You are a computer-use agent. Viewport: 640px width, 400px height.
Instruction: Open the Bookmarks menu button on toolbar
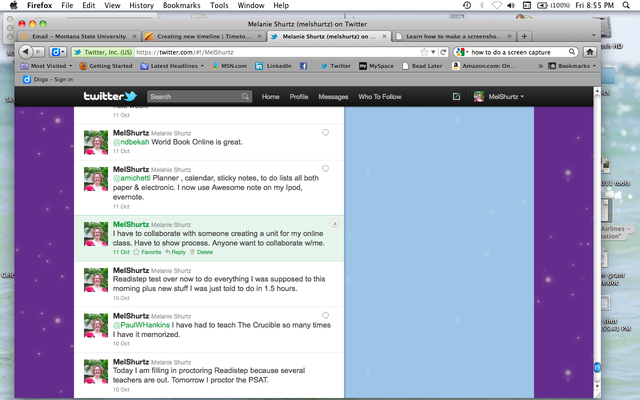click(x=572, y=66)
